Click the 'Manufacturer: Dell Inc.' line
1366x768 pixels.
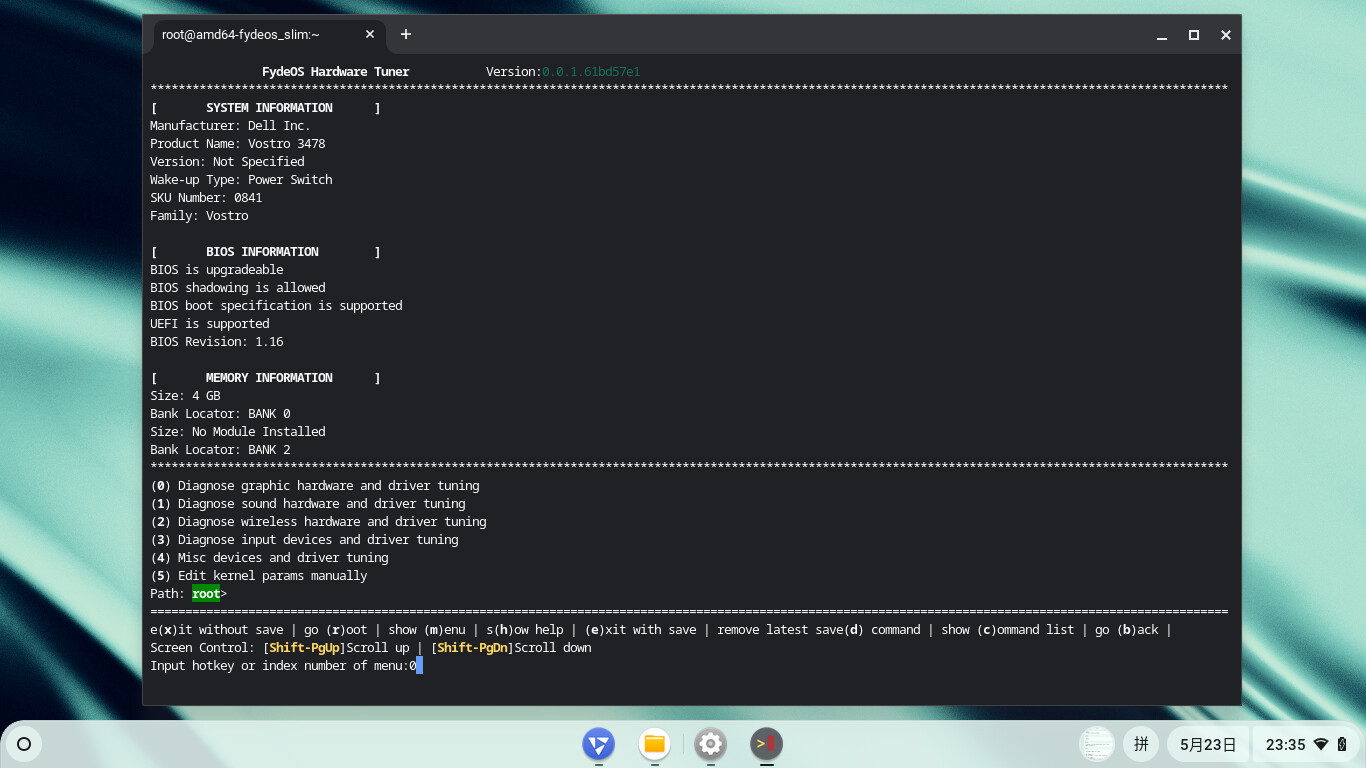click(230, 126)
